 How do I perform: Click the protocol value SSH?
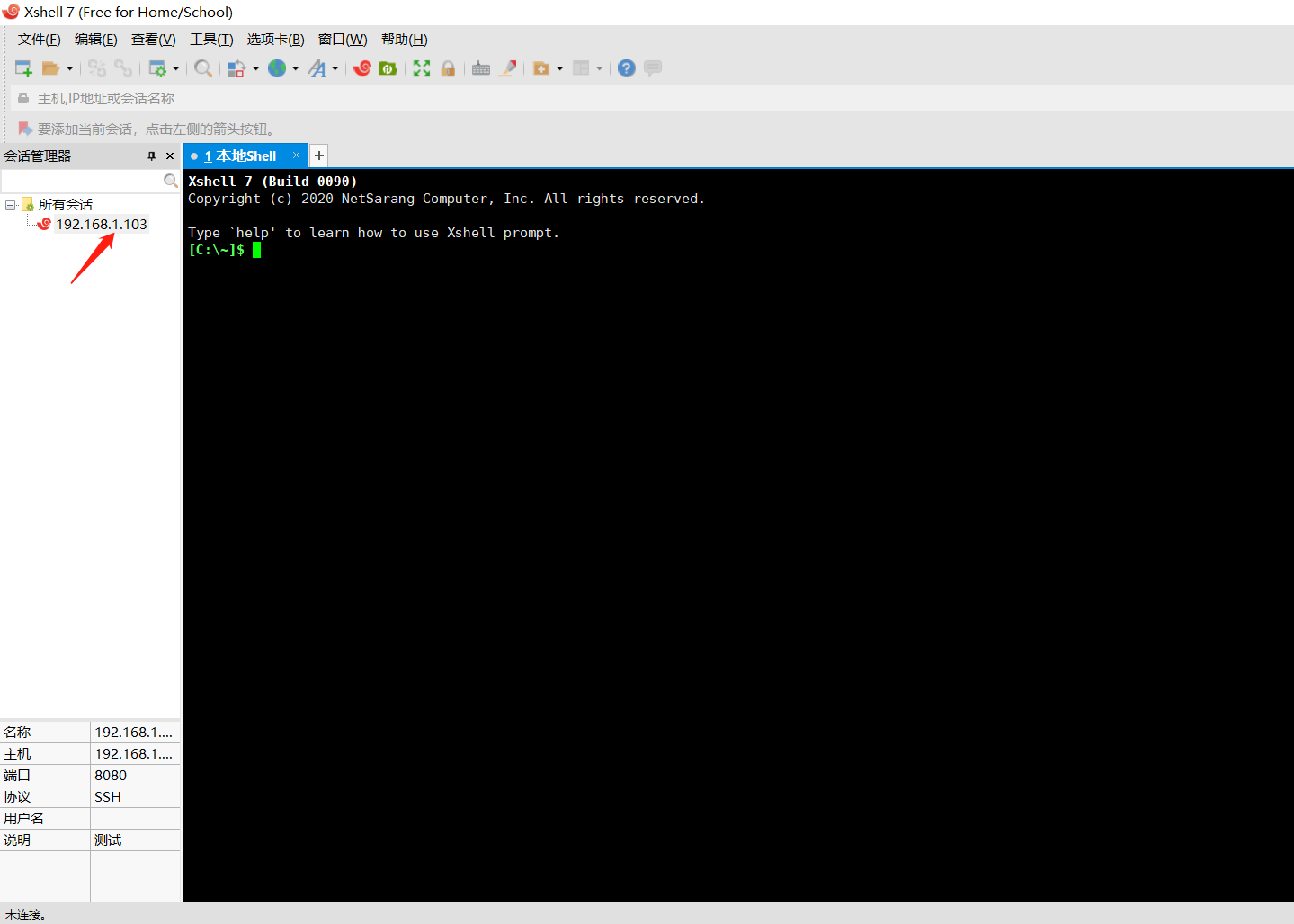coord(108,797)
